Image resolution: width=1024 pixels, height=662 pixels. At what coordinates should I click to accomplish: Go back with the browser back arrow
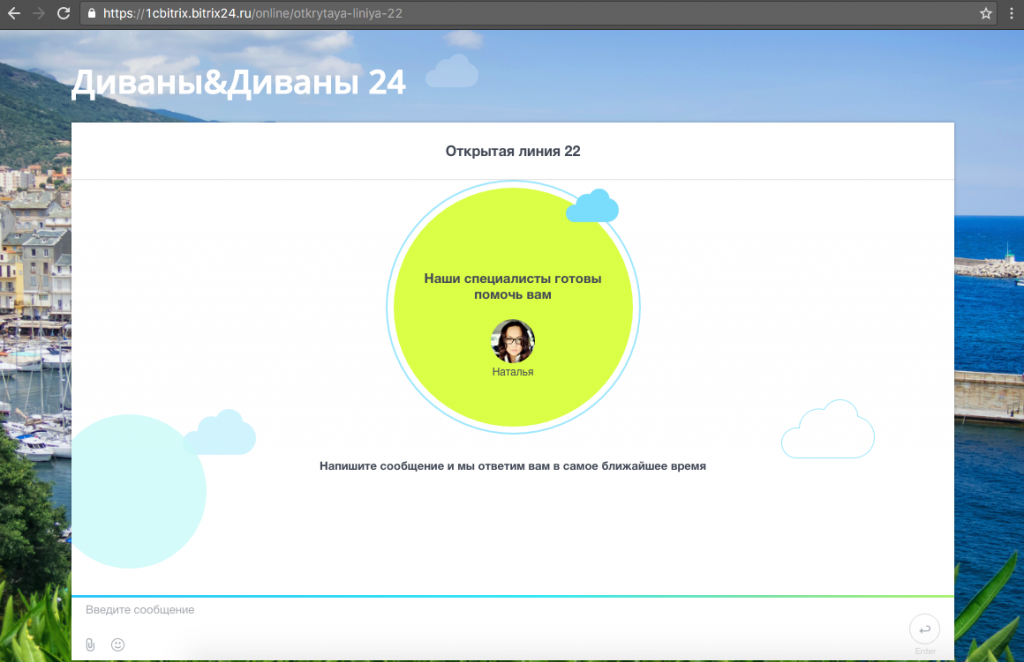[x=14, y=13]
